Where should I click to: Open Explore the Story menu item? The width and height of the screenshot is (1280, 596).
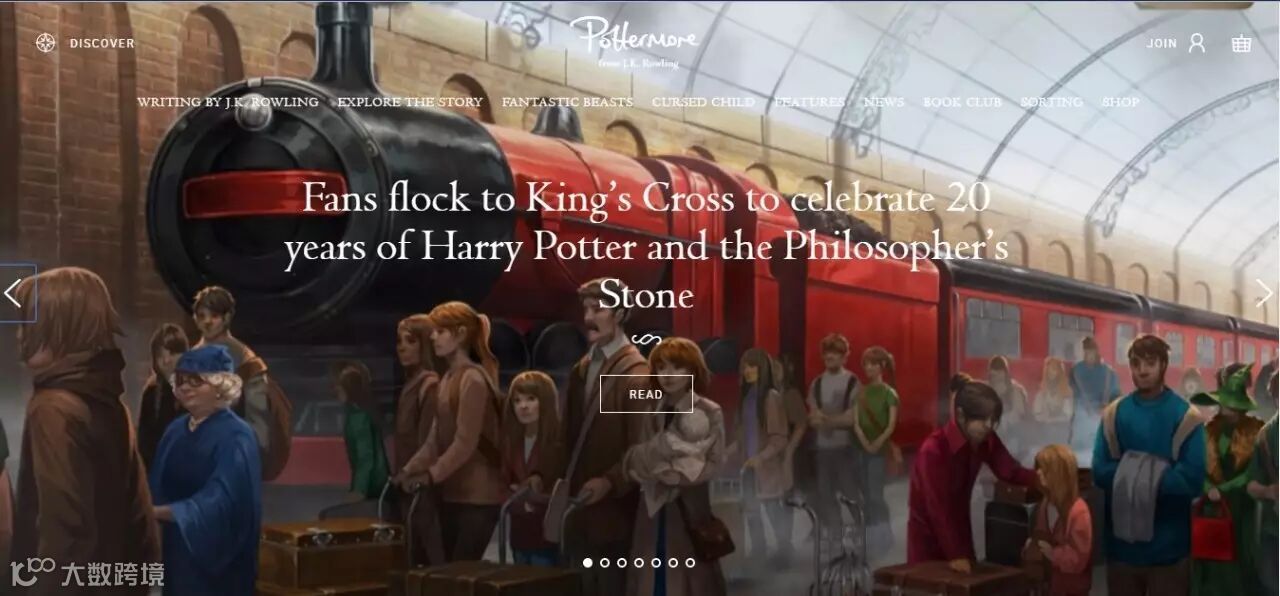[x=410, y=102]
